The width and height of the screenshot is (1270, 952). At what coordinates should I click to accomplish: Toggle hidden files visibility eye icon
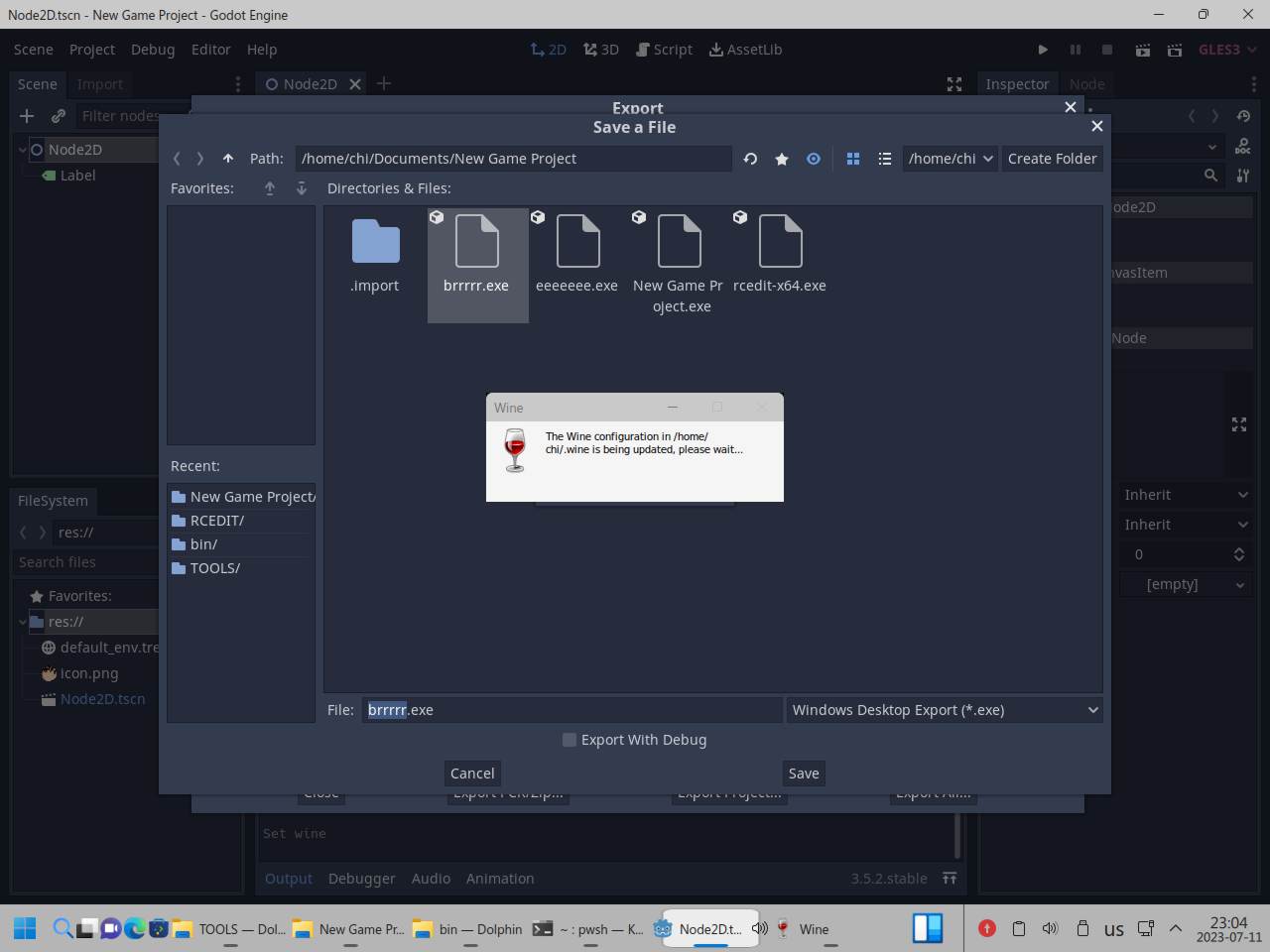coord(814,159)
